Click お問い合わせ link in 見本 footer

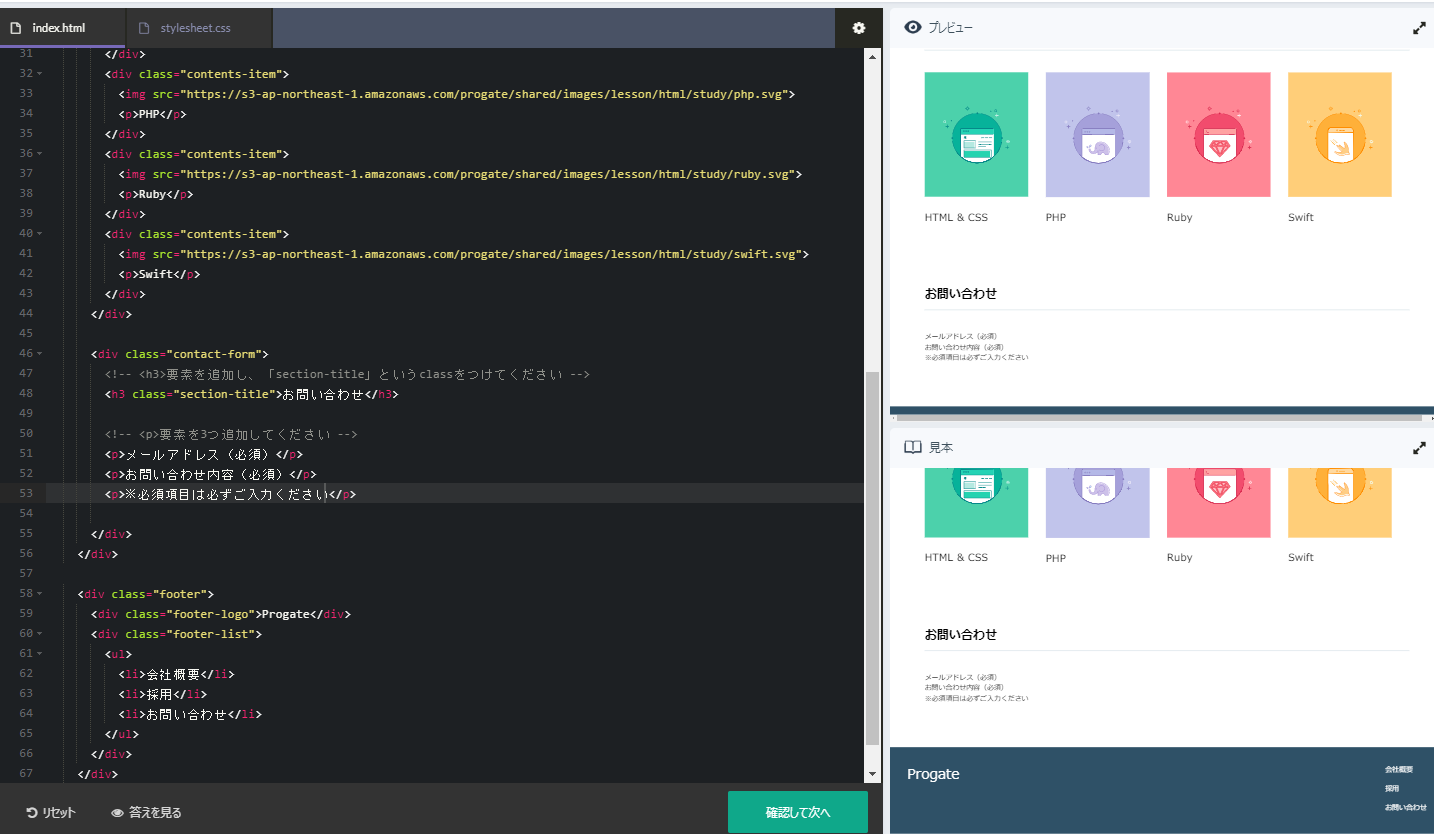(x=1405, y=807)
